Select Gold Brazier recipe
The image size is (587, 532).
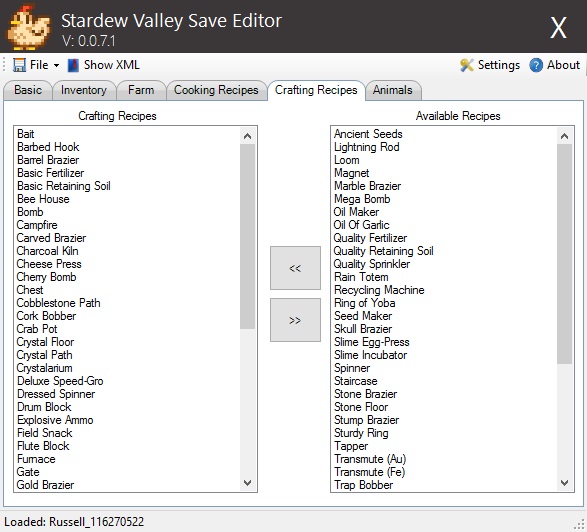(45, 485)
